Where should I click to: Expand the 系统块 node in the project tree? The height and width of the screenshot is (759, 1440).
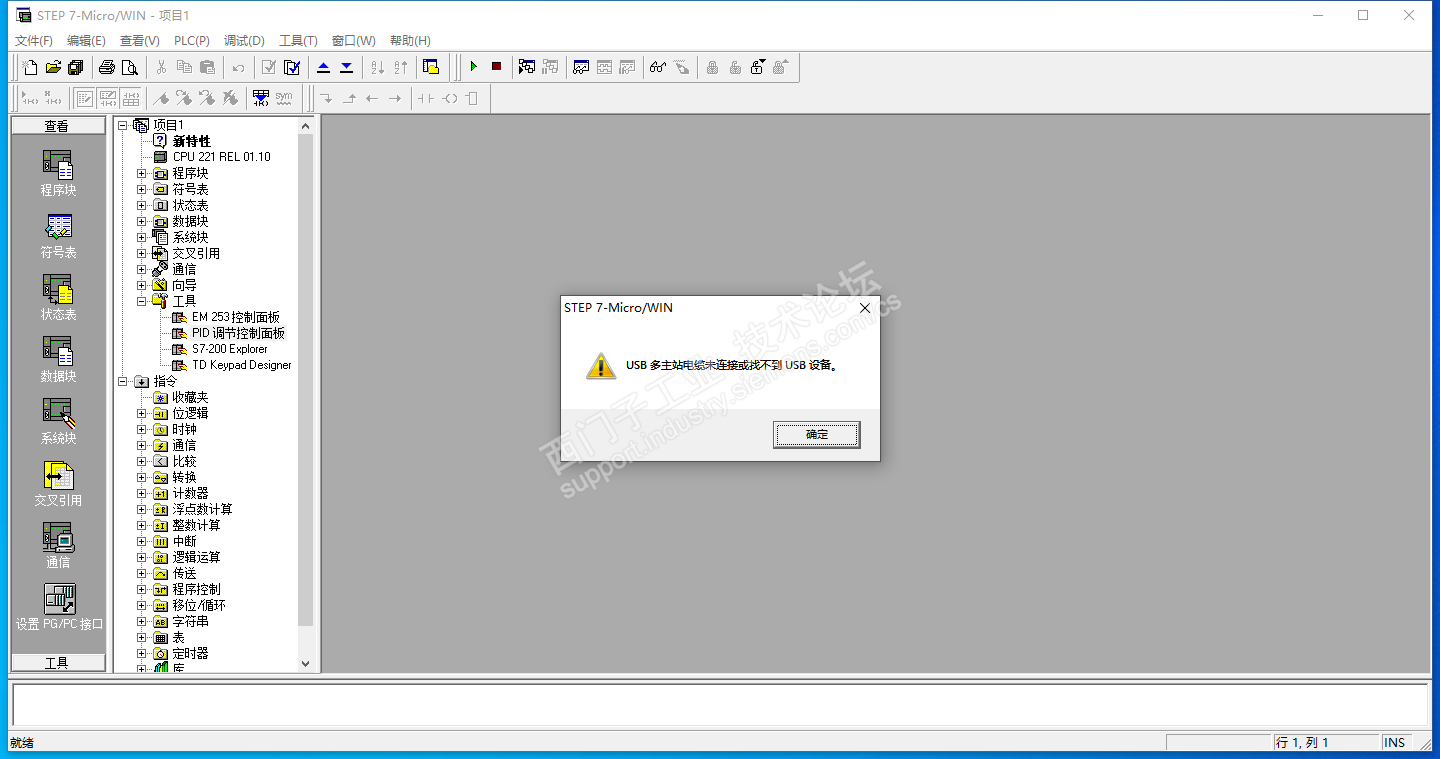coord(142,237)
